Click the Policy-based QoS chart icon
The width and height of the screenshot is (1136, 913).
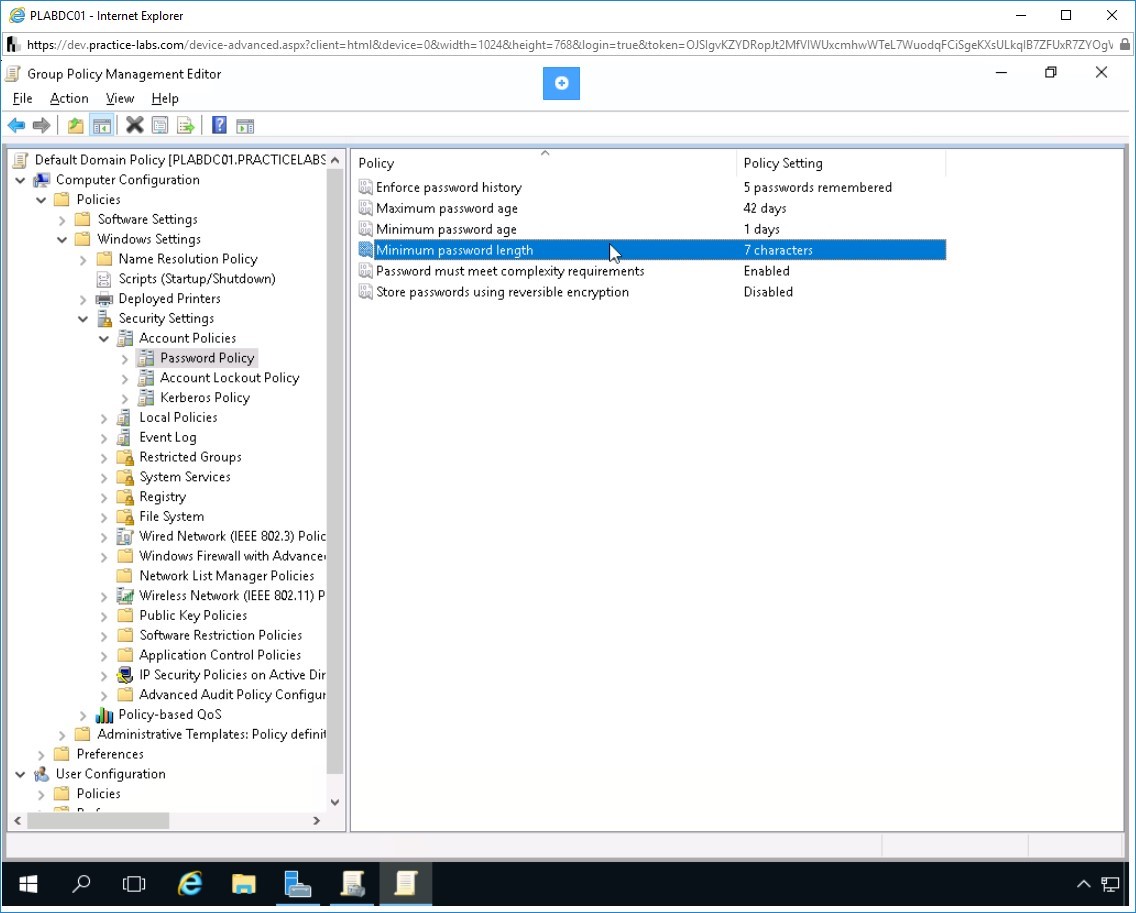[x=104, y=714]
